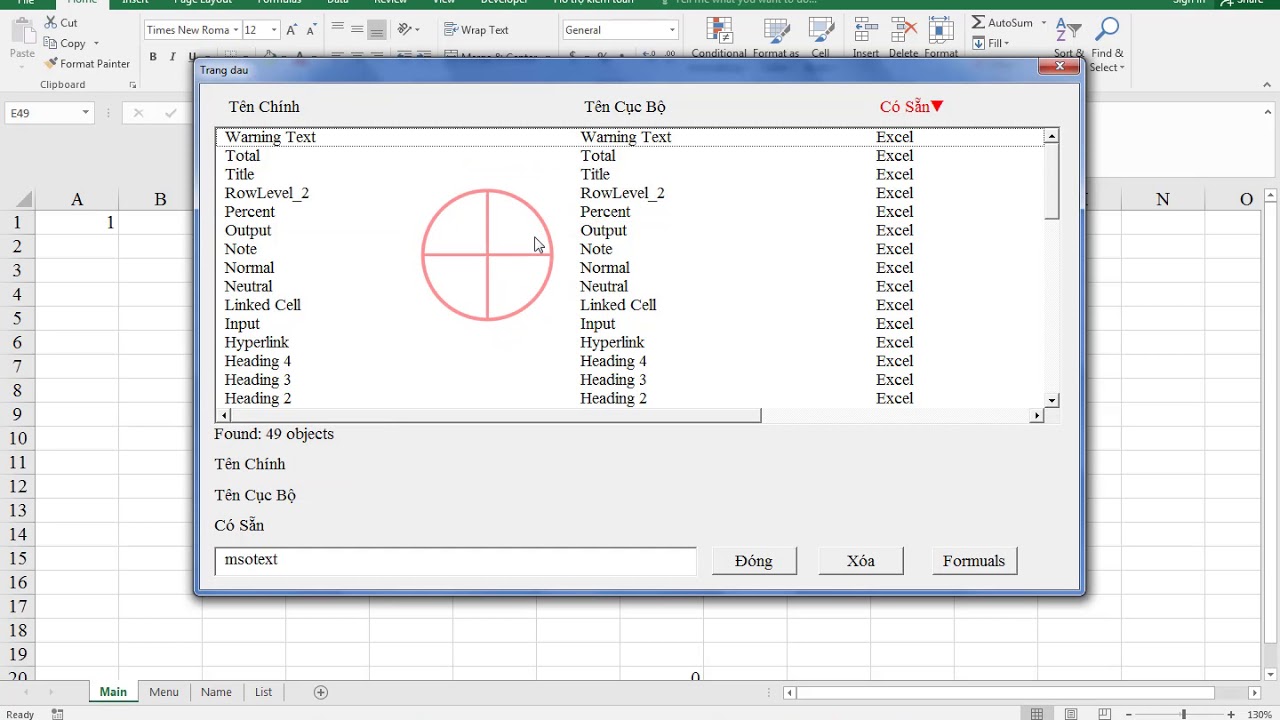
Task: Click the Formuals button
Action: (974, 561)
